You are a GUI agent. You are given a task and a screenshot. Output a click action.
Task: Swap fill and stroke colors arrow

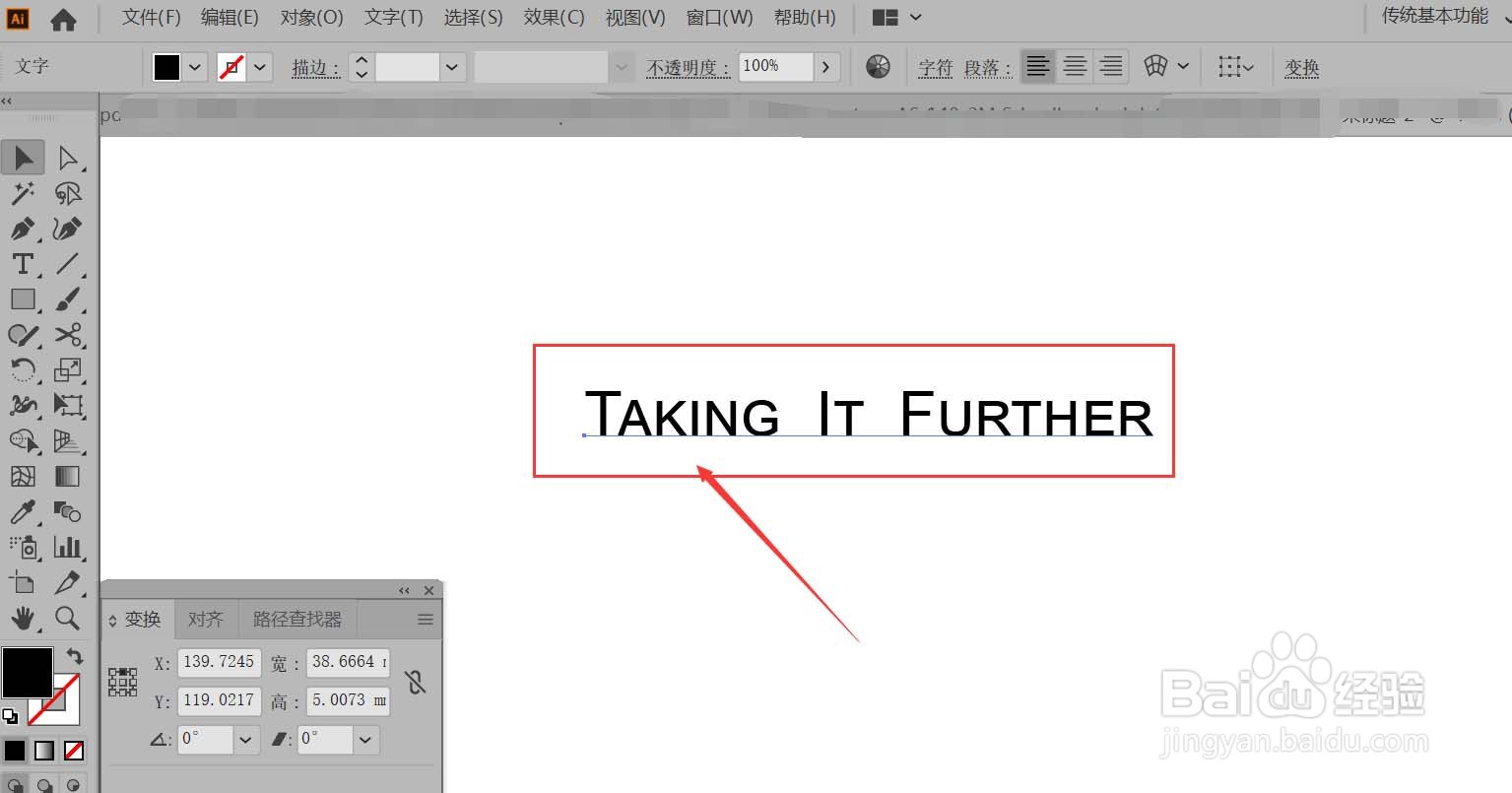[x=74, y=656]
